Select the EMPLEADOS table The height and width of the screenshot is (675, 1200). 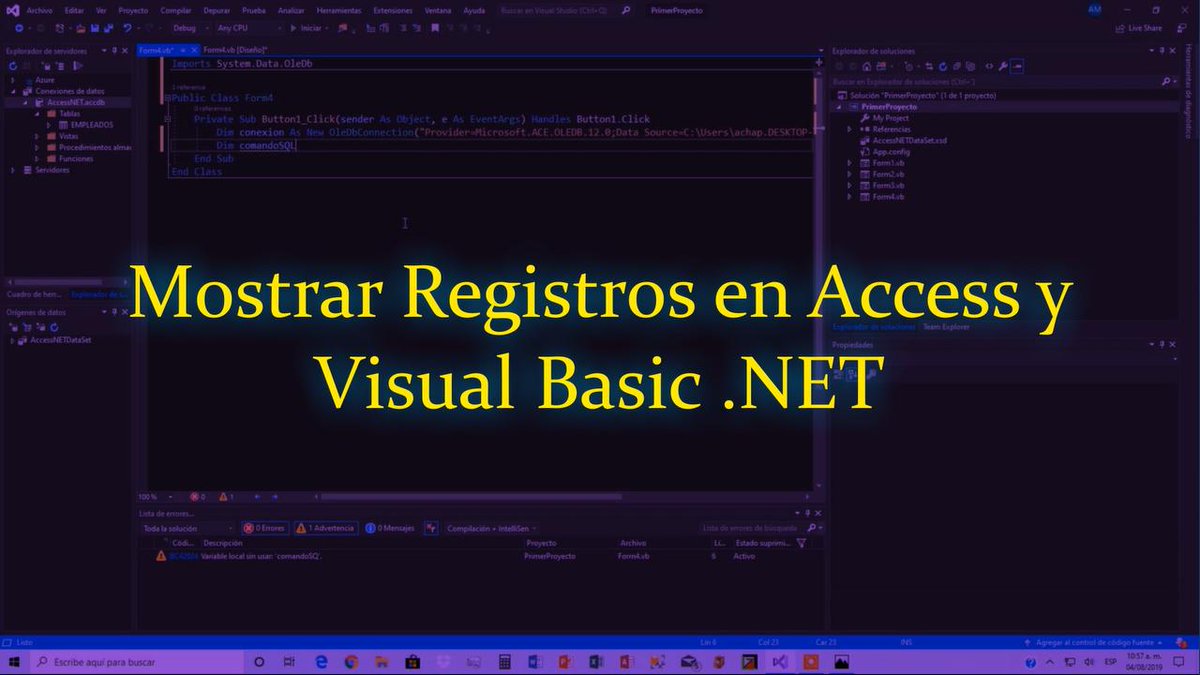(x=91, y=125)
